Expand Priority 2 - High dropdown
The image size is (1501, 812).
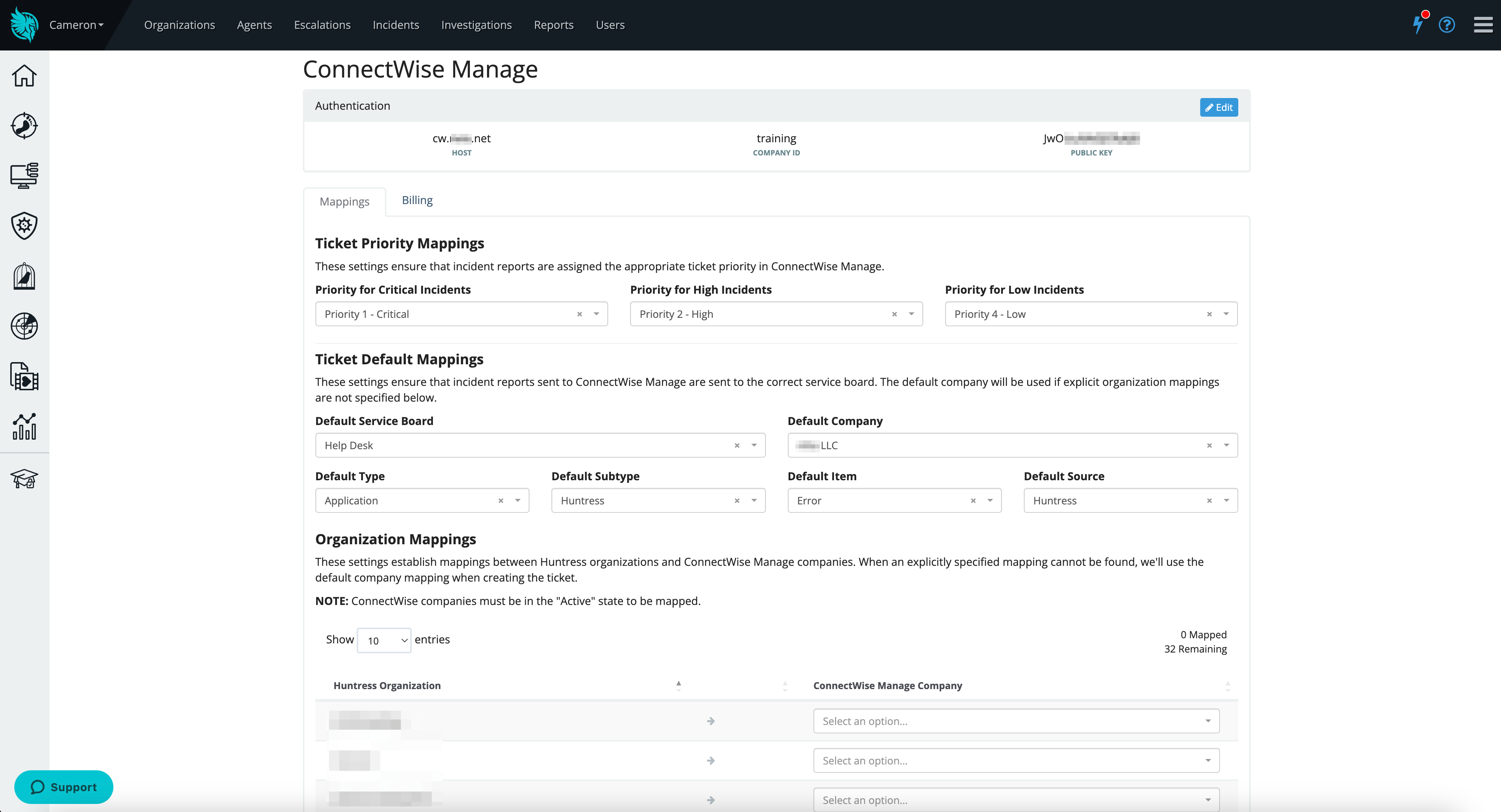point(911,314)
